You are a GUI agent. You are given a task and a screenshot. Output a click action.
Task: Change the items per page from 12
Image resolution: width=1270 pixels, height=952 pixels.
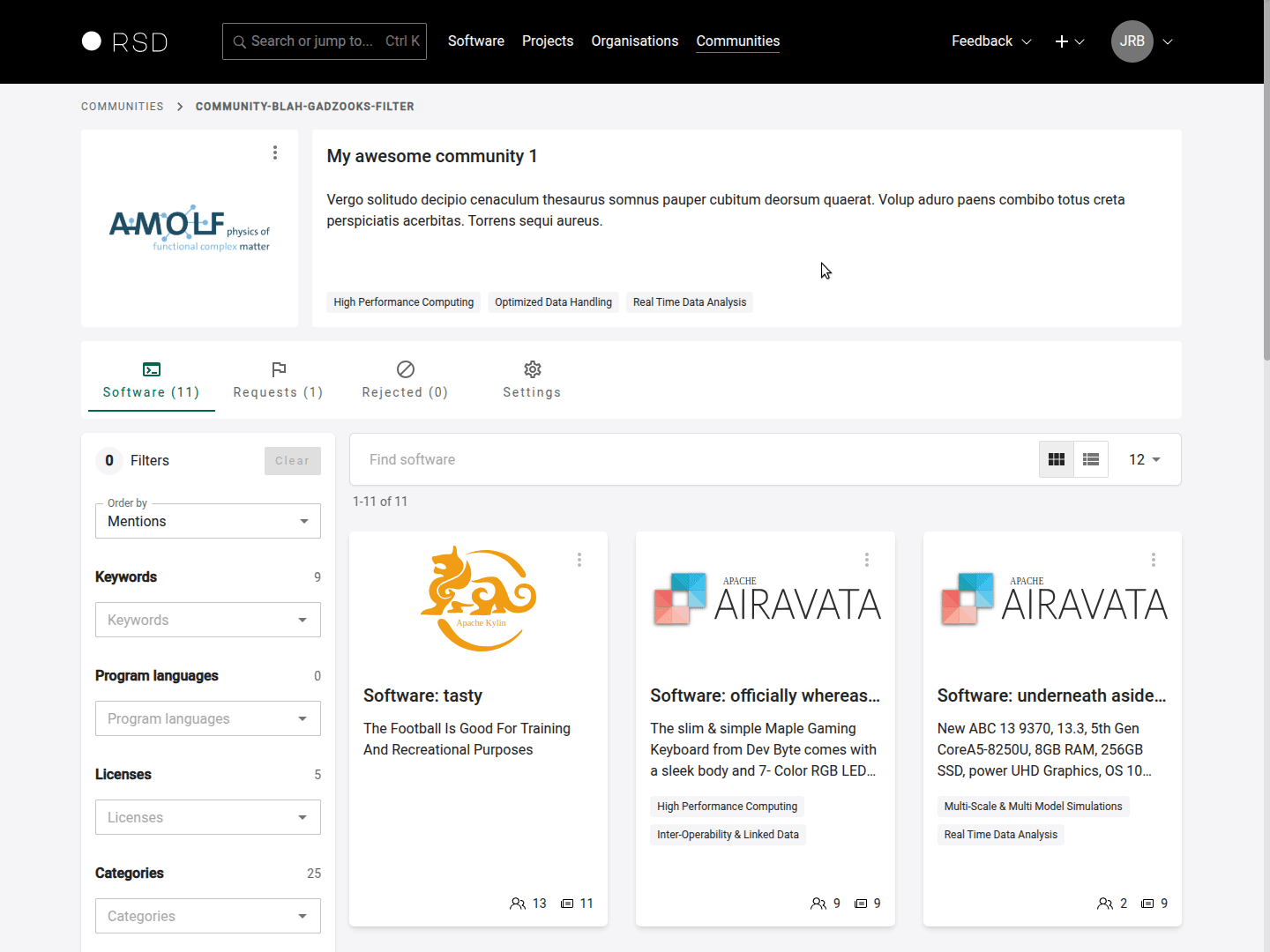1144,459
